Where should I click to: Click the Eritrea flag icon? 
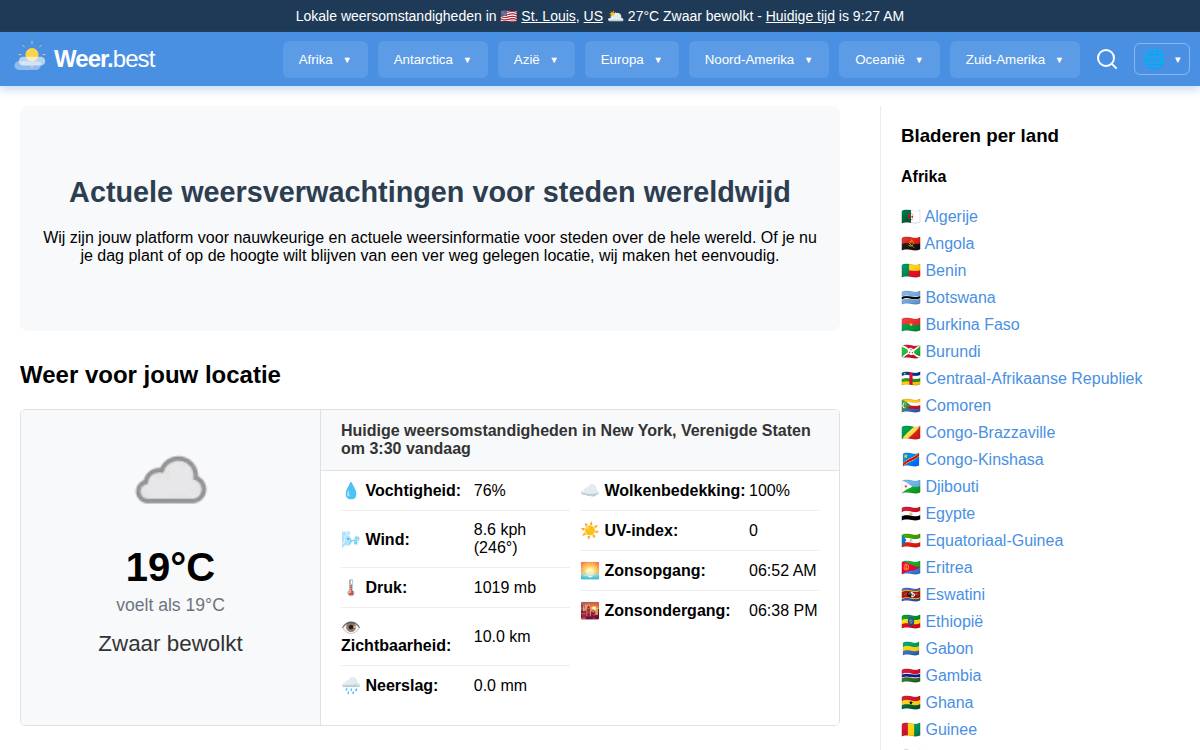(910, 568)
